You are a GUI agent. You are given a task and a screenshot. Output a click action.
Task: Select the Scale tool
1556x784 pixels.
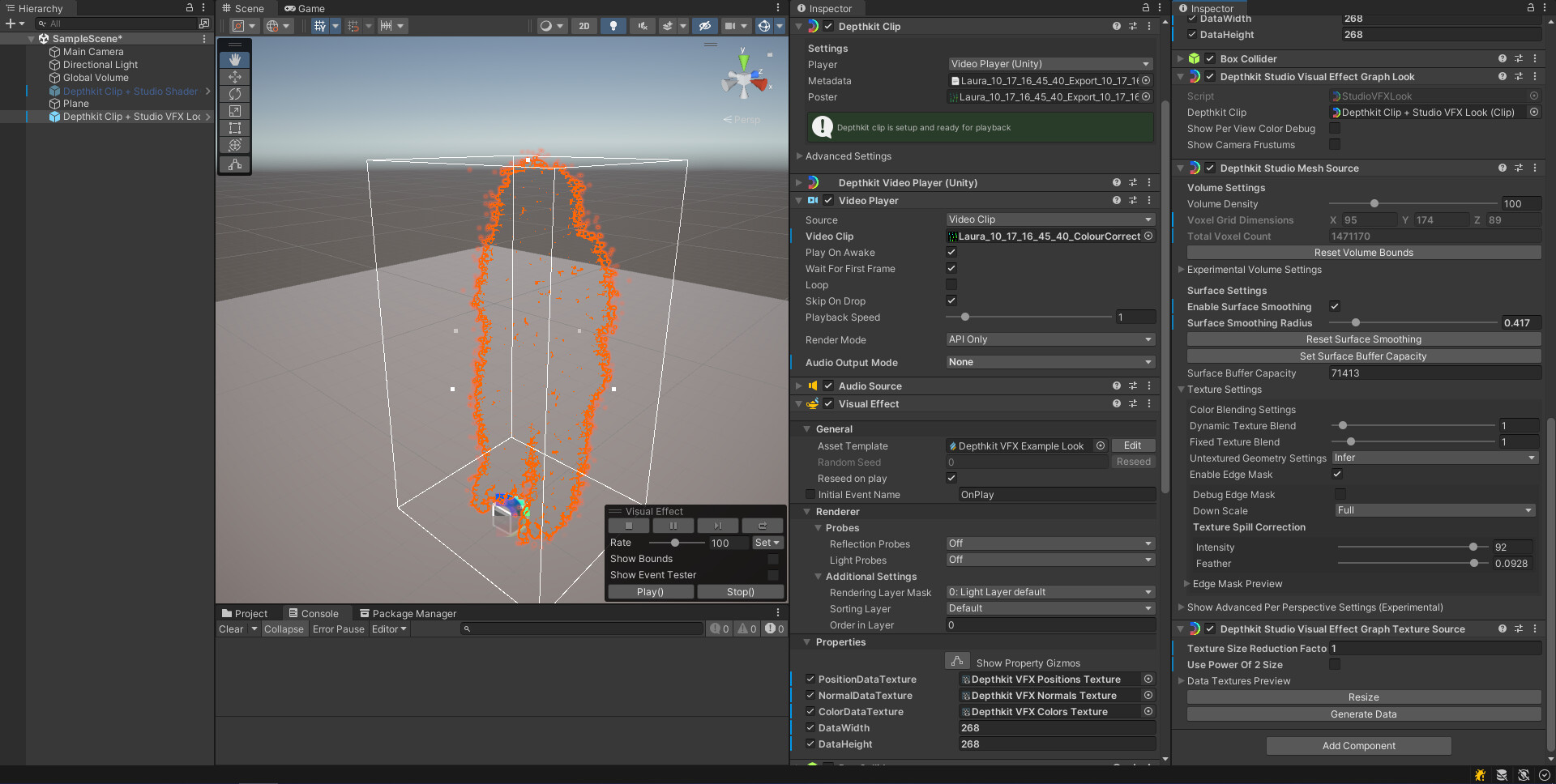click(x=235, y=111)
